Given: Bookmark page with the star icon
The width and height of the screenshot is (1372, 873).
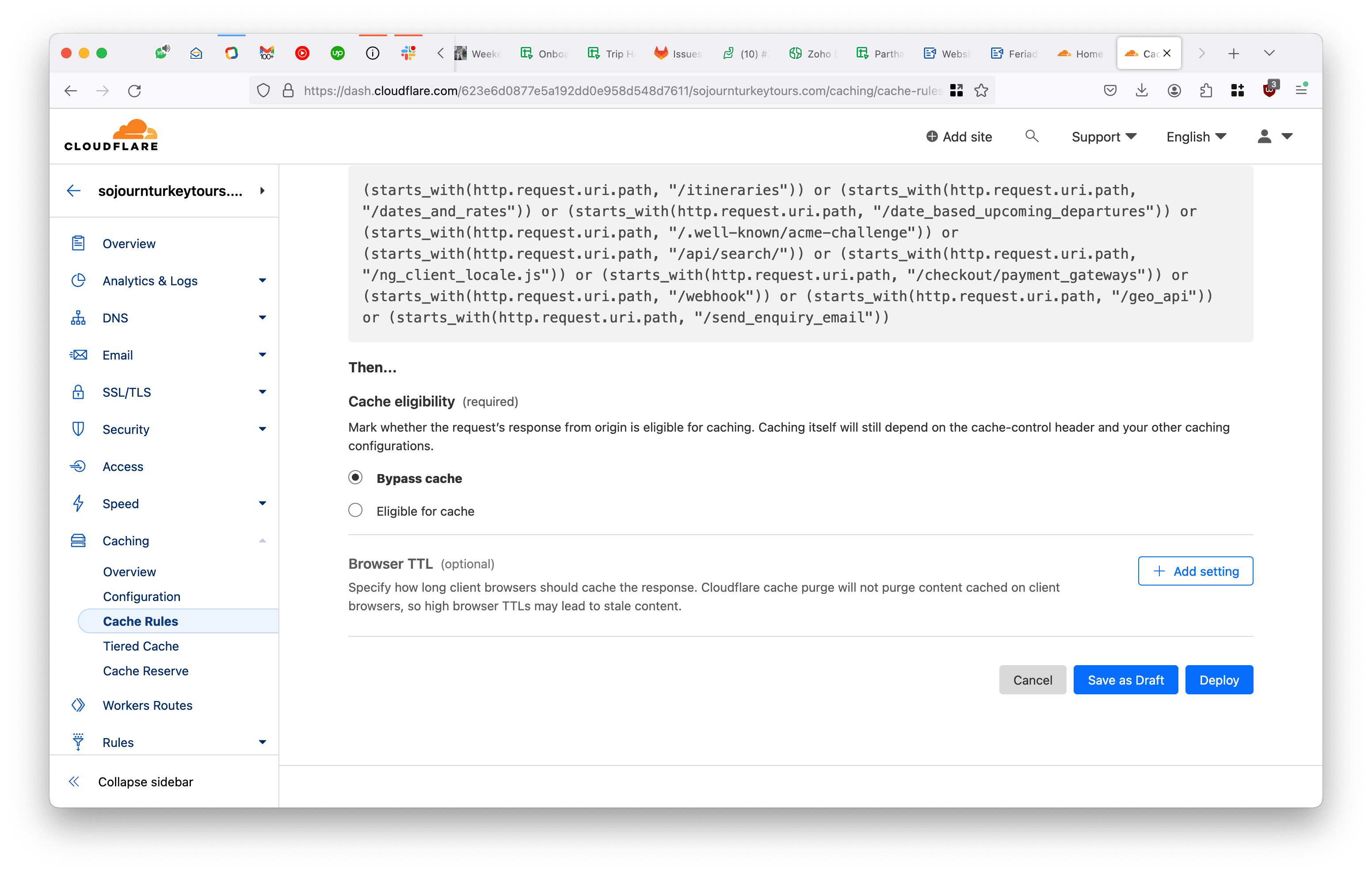Looking at the screenshot, I should pyautogui.click(x=981, y=91).
